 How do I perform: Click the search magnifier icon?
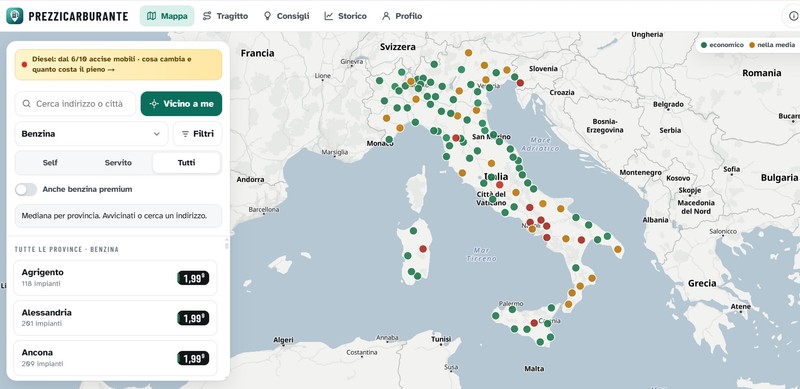[27, 104]
